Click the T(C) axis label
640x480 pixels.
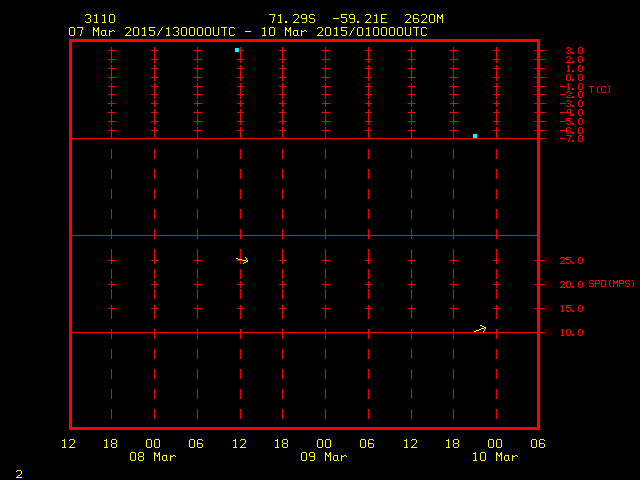point(600,89)
